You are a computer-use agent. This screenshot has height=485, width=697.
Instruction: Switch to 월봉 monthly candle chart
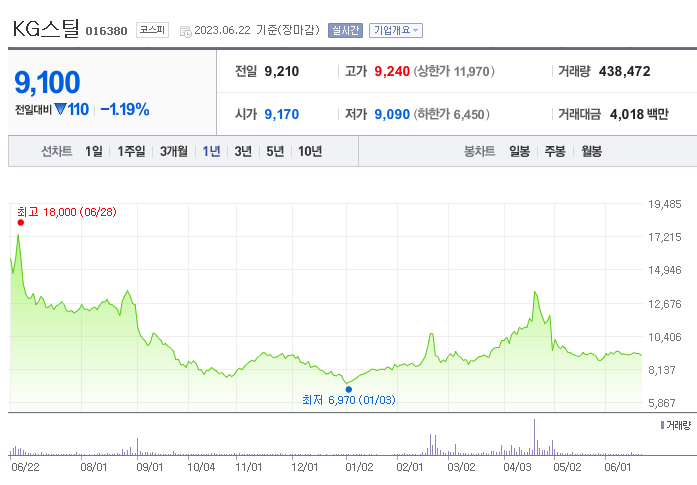(591, 151)
